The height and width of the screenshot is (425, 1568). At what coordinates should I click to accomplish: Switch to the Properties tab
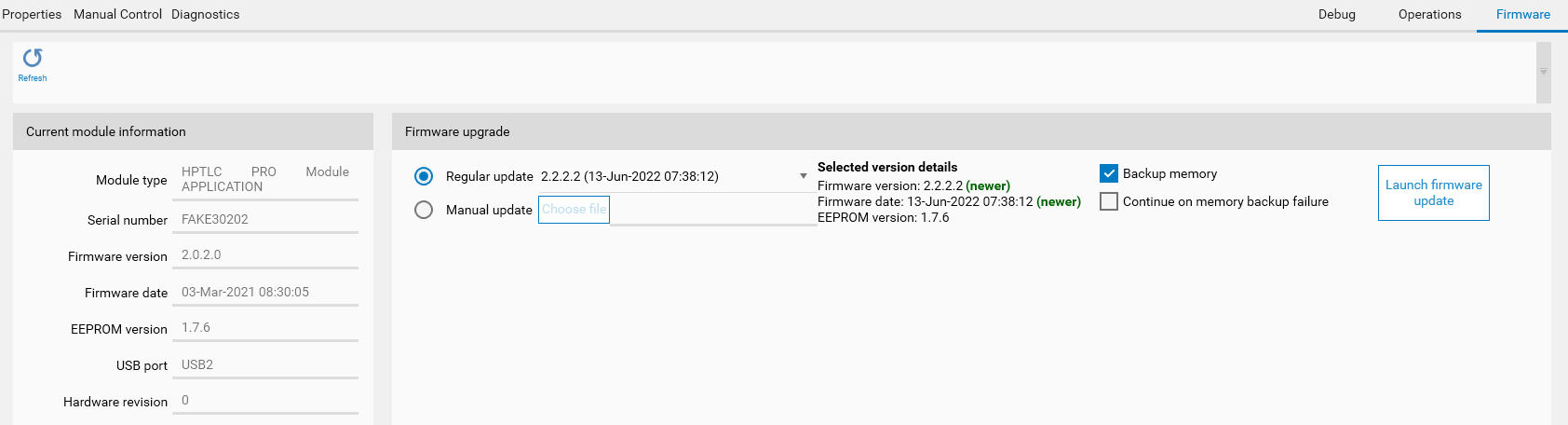[32, 14]
